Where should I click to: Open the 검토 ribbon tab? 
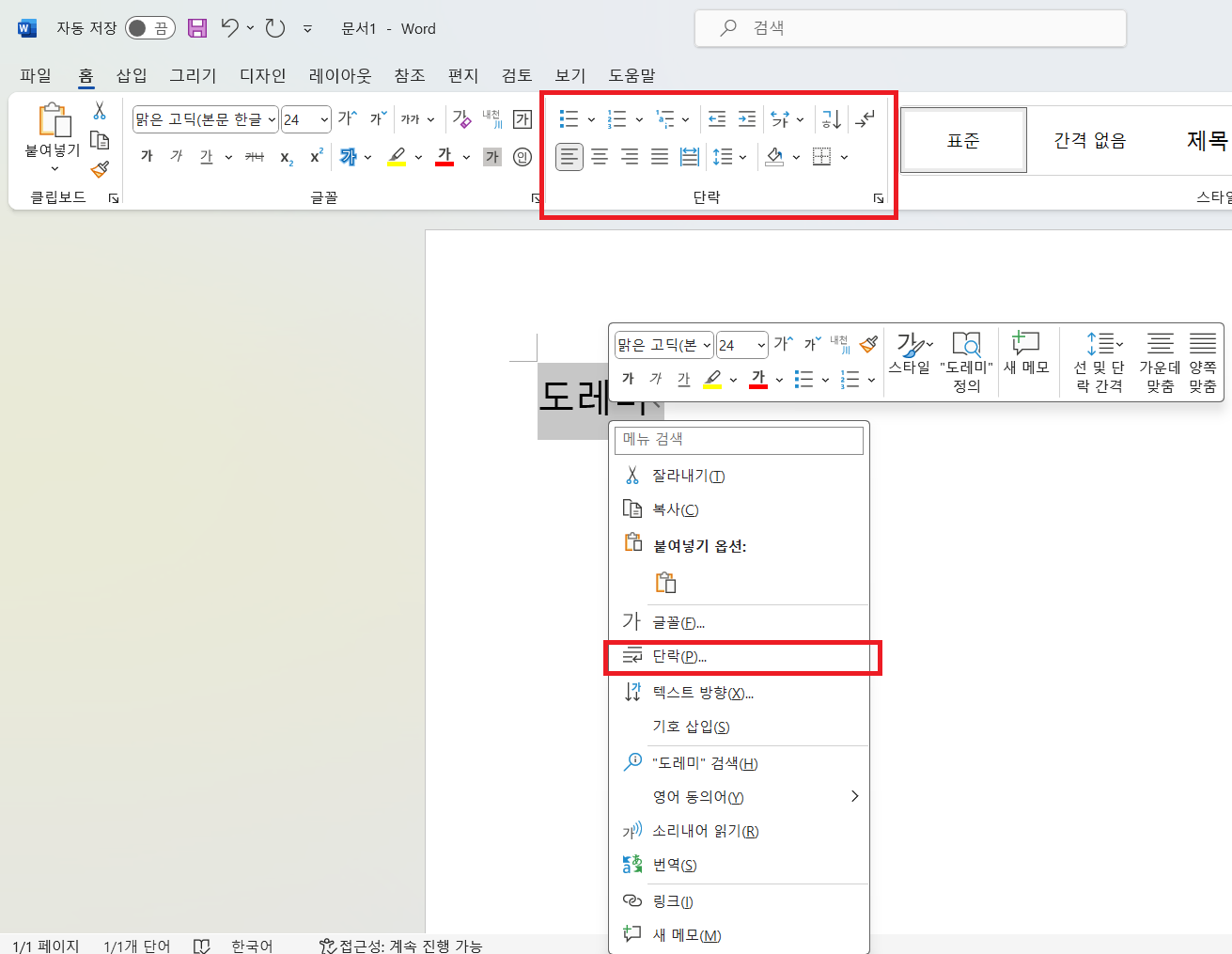point(517,75)
